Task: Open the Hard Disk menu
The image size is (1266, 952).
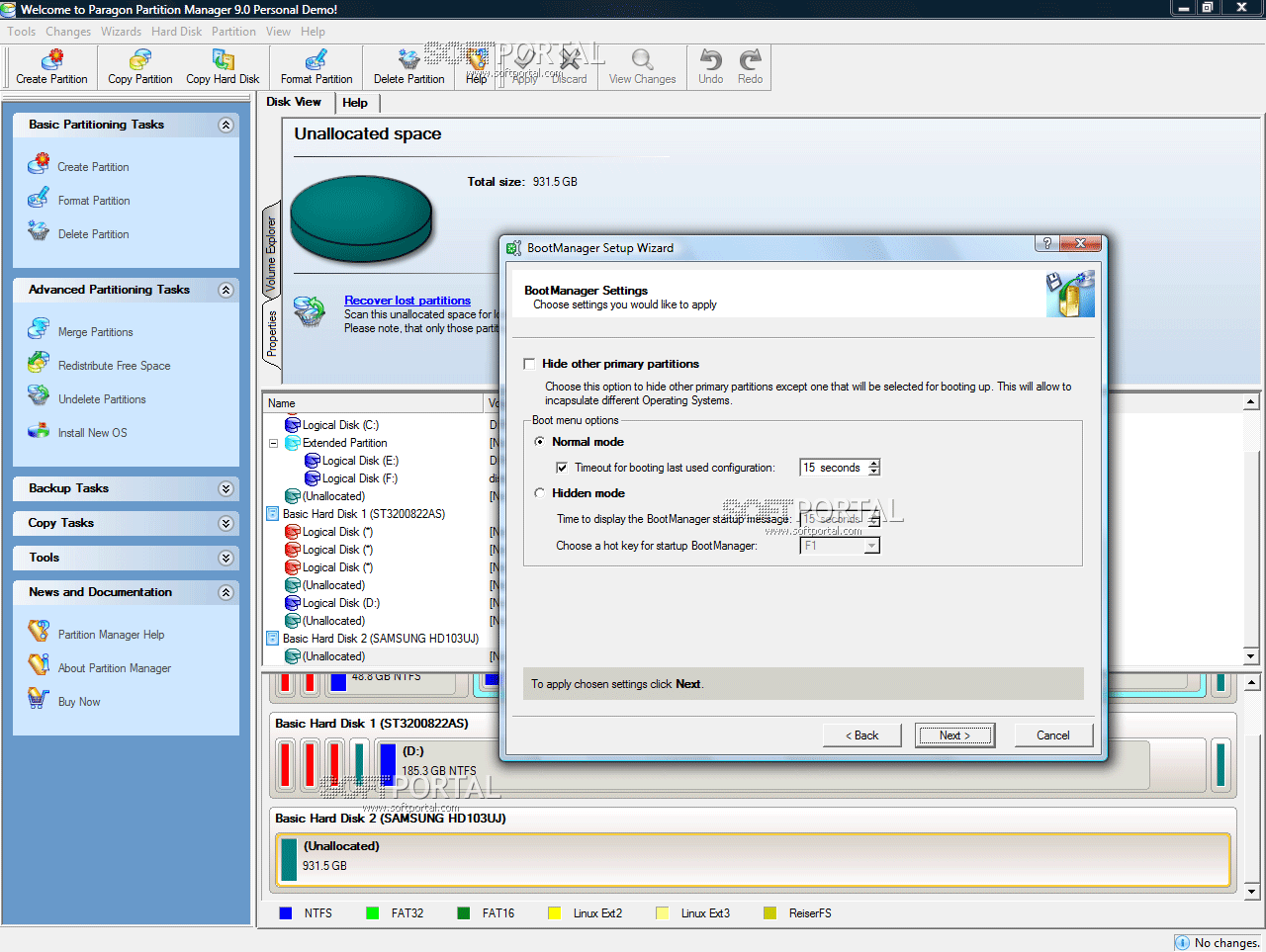Action: 177,32
